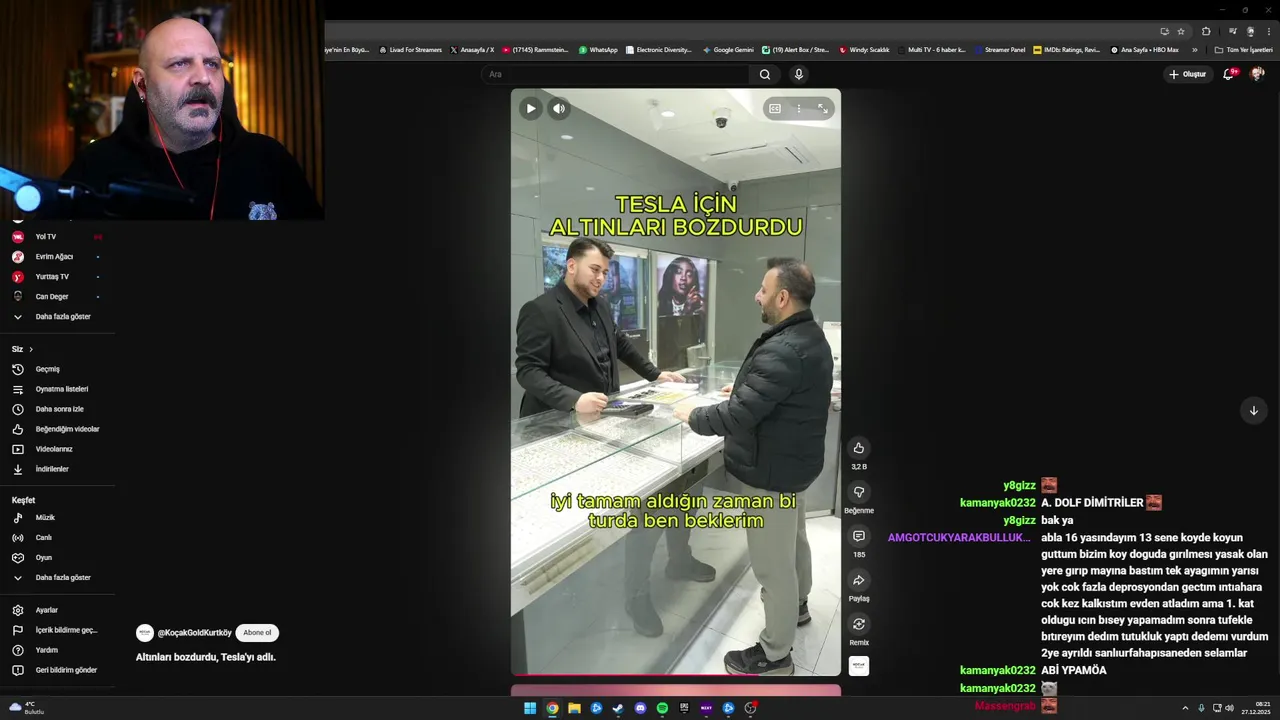Screen dimensions: 1280x720
Task: Open the Short's three-dot options menu
Action: 798,108
